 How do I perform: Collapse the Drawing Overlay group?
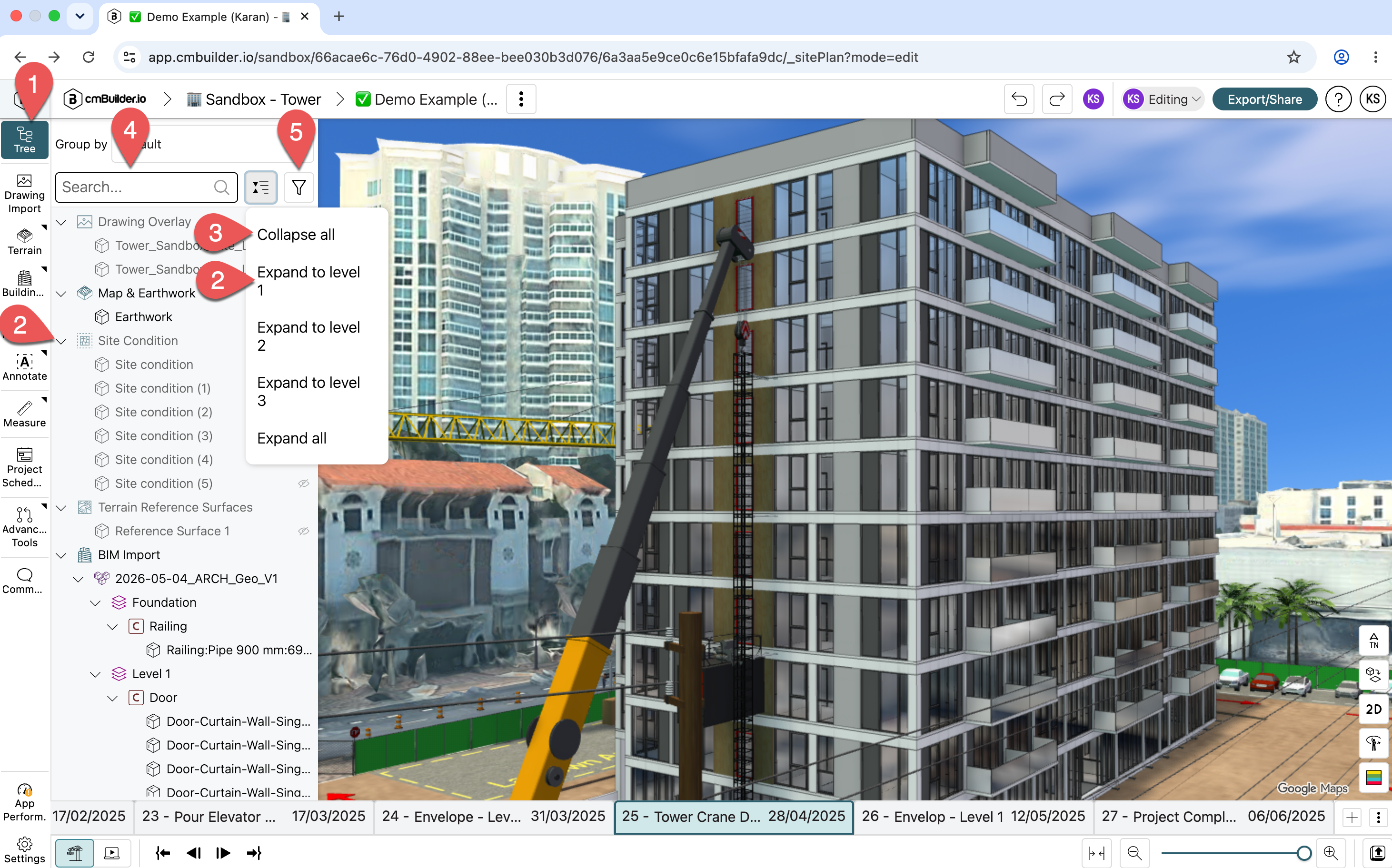click(x=61, y=222)
